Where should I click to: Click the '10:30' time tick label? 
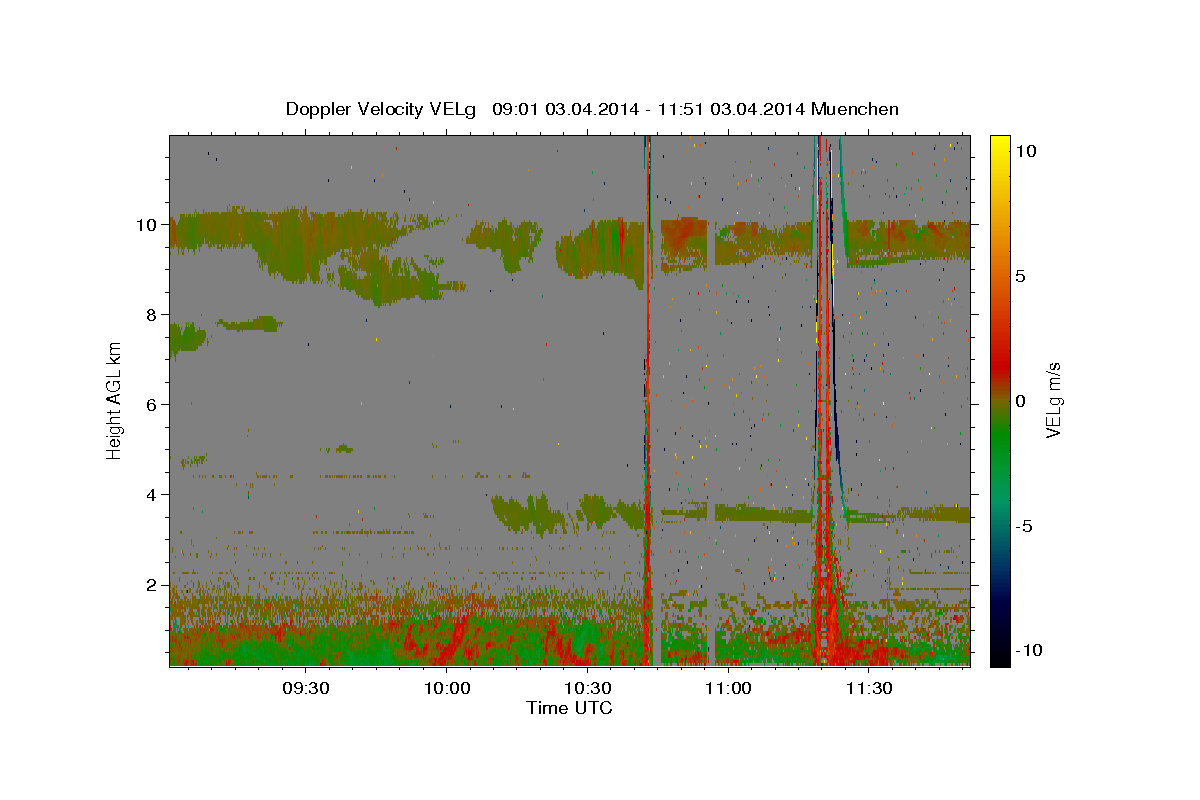(x=588, y=689)
